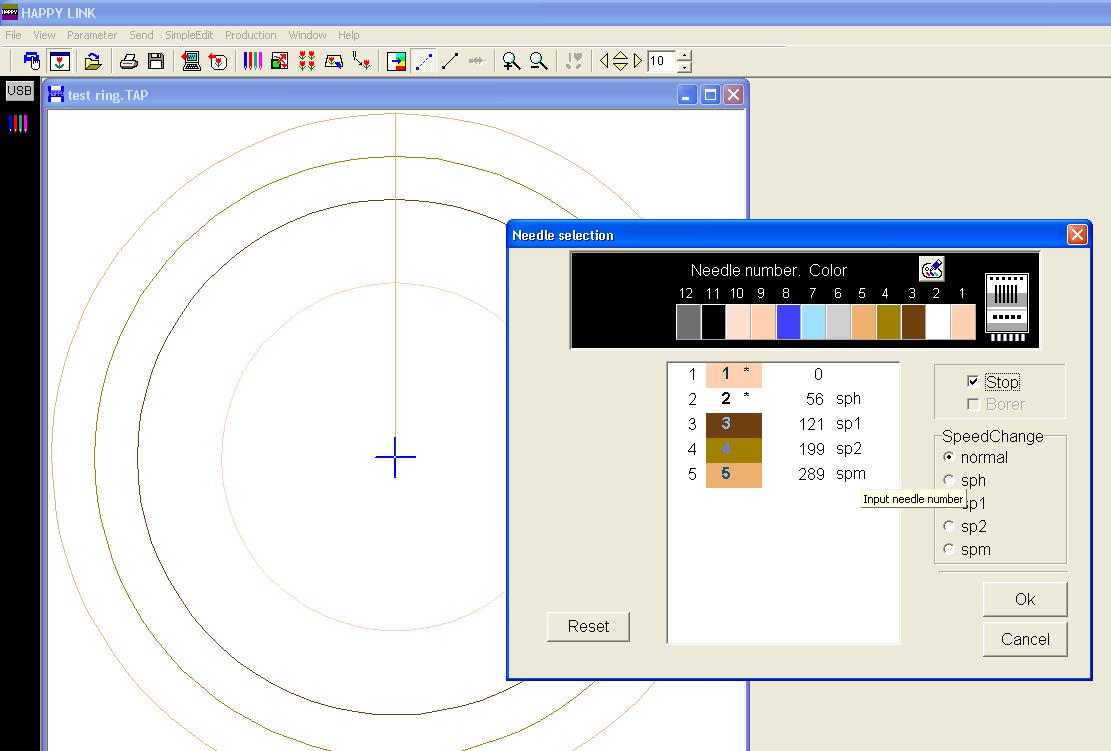The image size is (1111, 751).
Task: Uncheck the Stop checkbox
Action: [973, 382]
